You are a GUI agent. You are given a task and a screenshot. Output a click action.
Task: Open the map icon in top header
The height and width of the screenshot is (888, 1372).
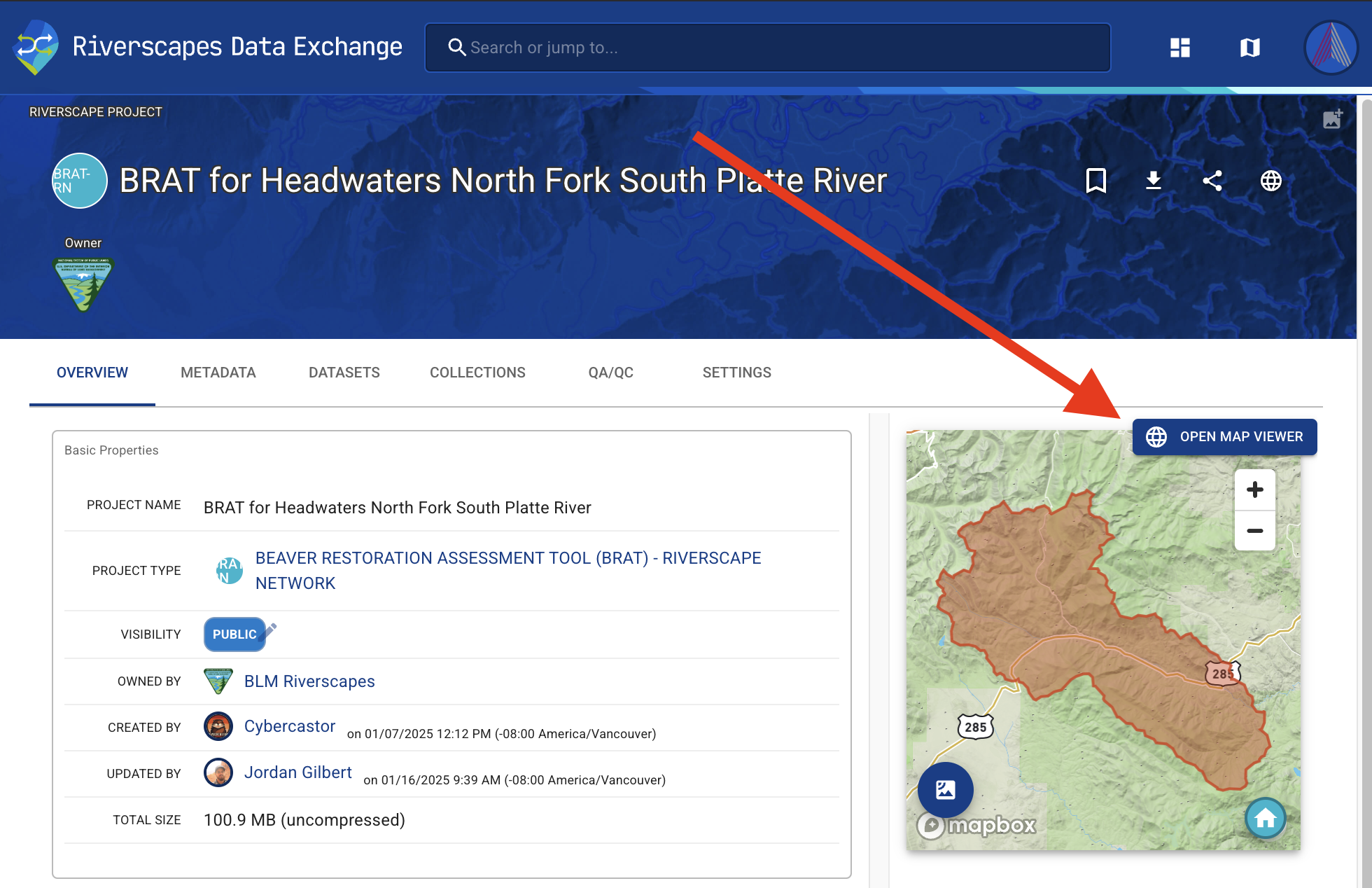(1250, 48)
